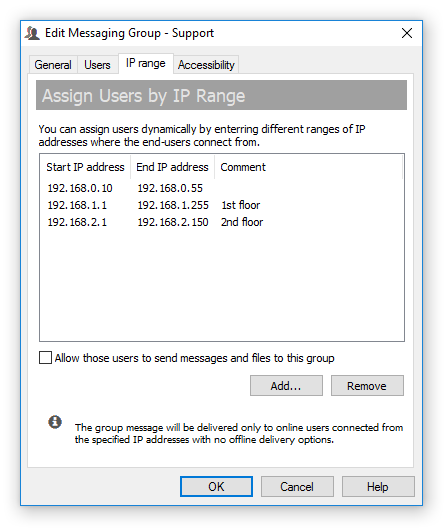Click the messaging group icon in title bar

click(32, 33)
